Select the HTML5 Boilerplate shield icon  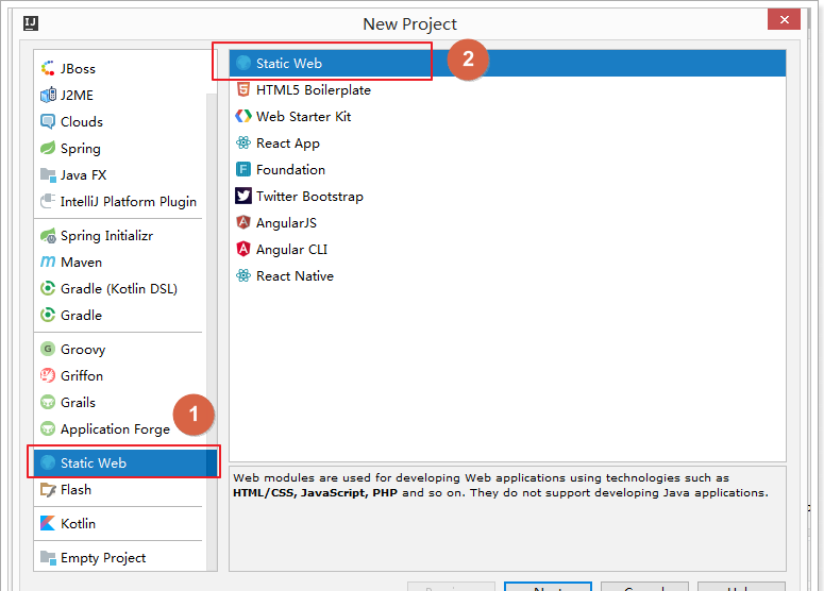tap(243, 90)
